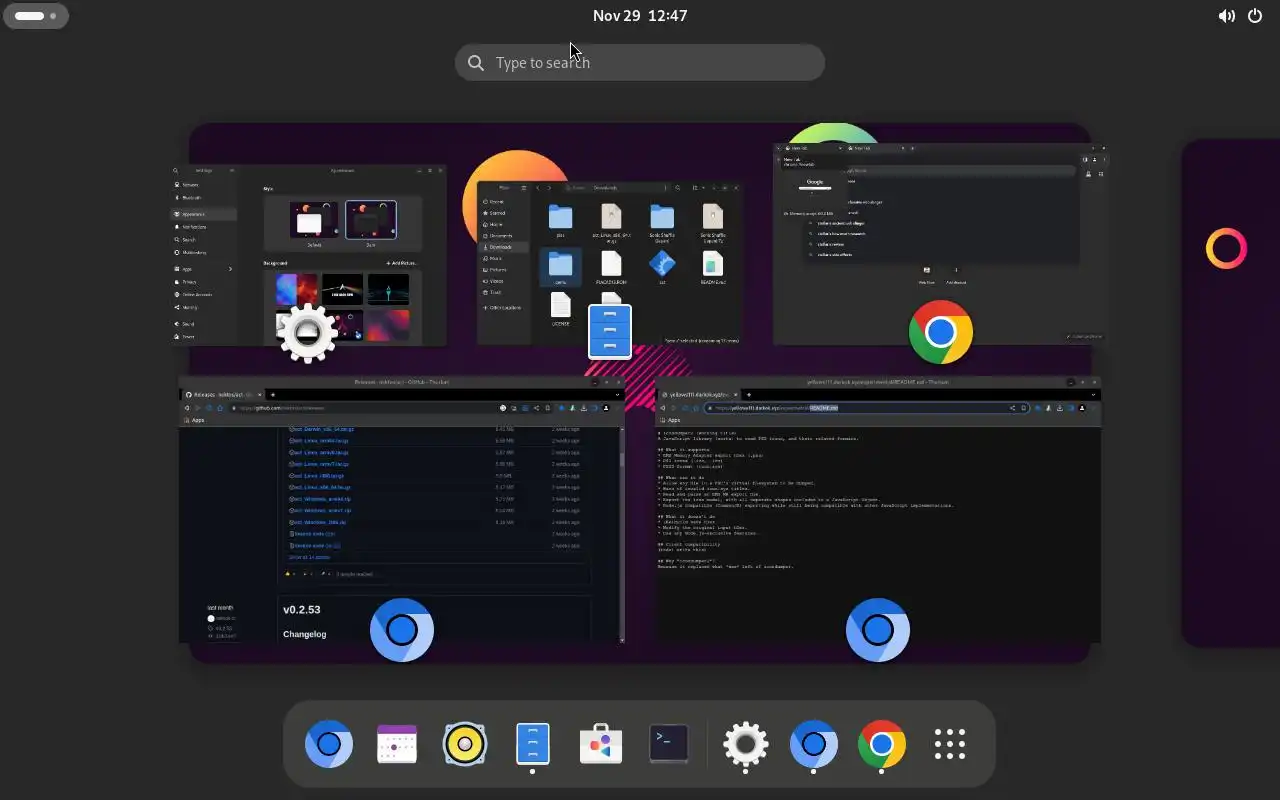
Task: Select the README file in Files window
Action: tap(712, 268)
